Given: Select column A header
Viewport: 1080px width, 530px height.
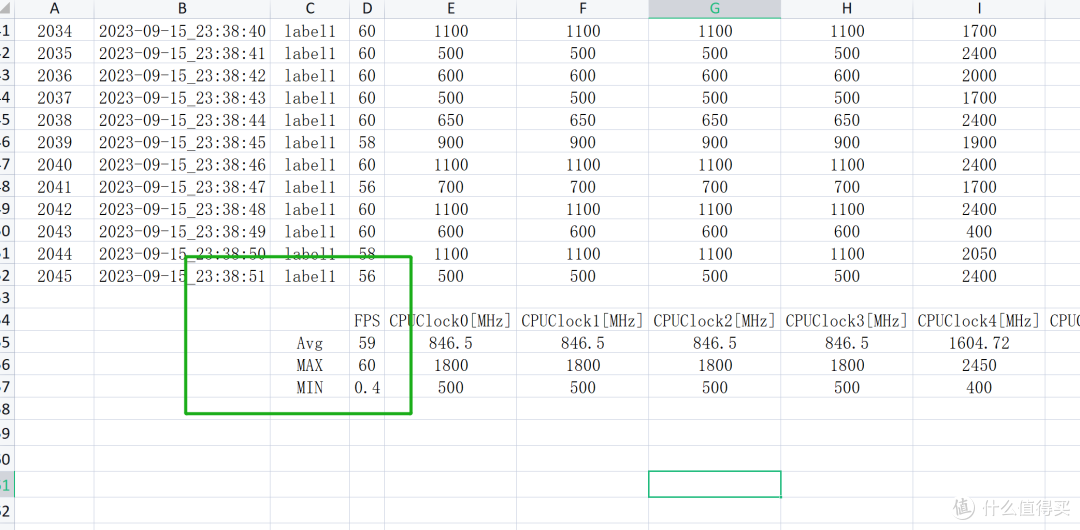Looking at the screenshot, I should [x=54, y=8].
